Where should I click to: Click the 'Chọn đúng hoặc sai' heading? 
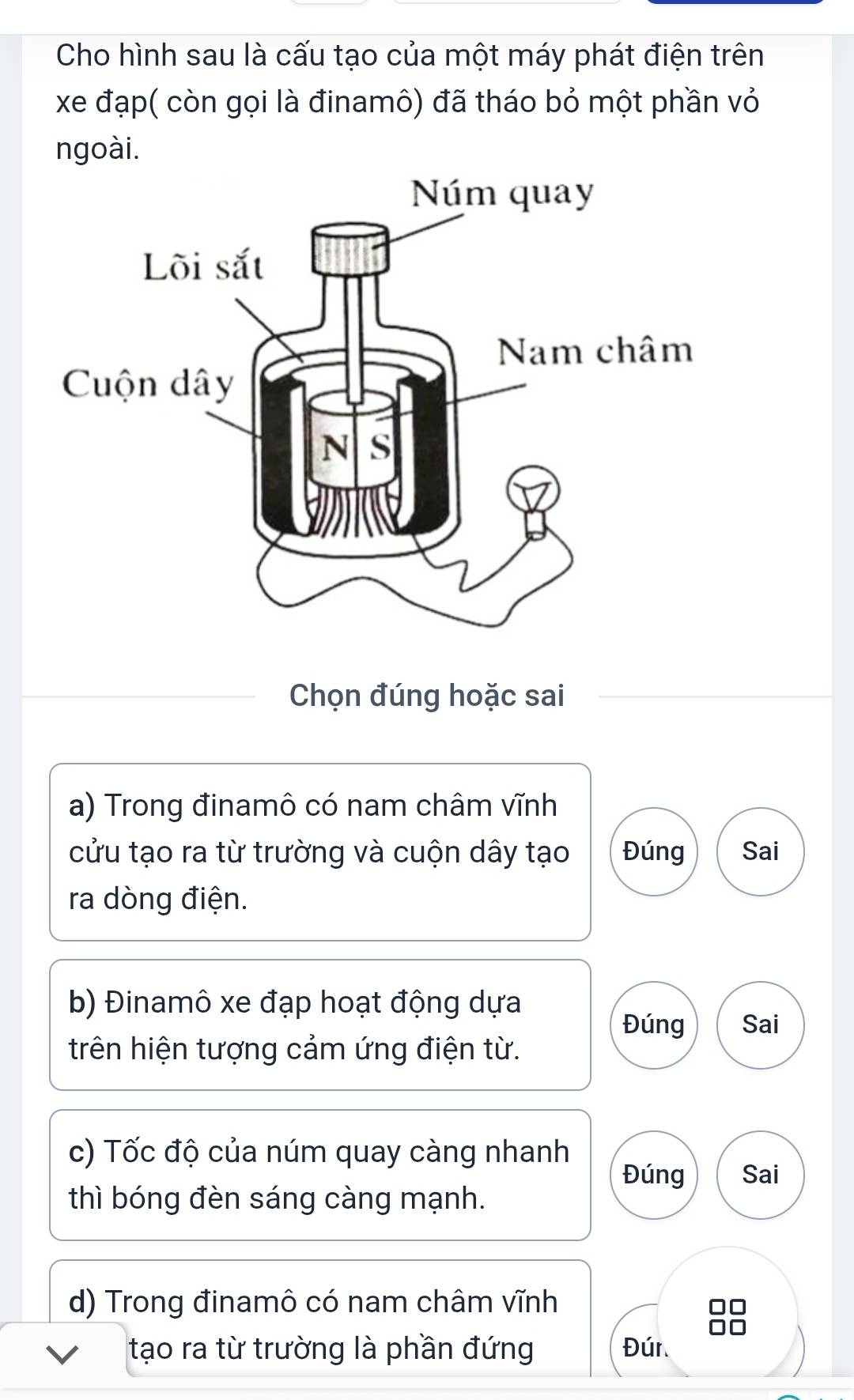tap(427, 696)
